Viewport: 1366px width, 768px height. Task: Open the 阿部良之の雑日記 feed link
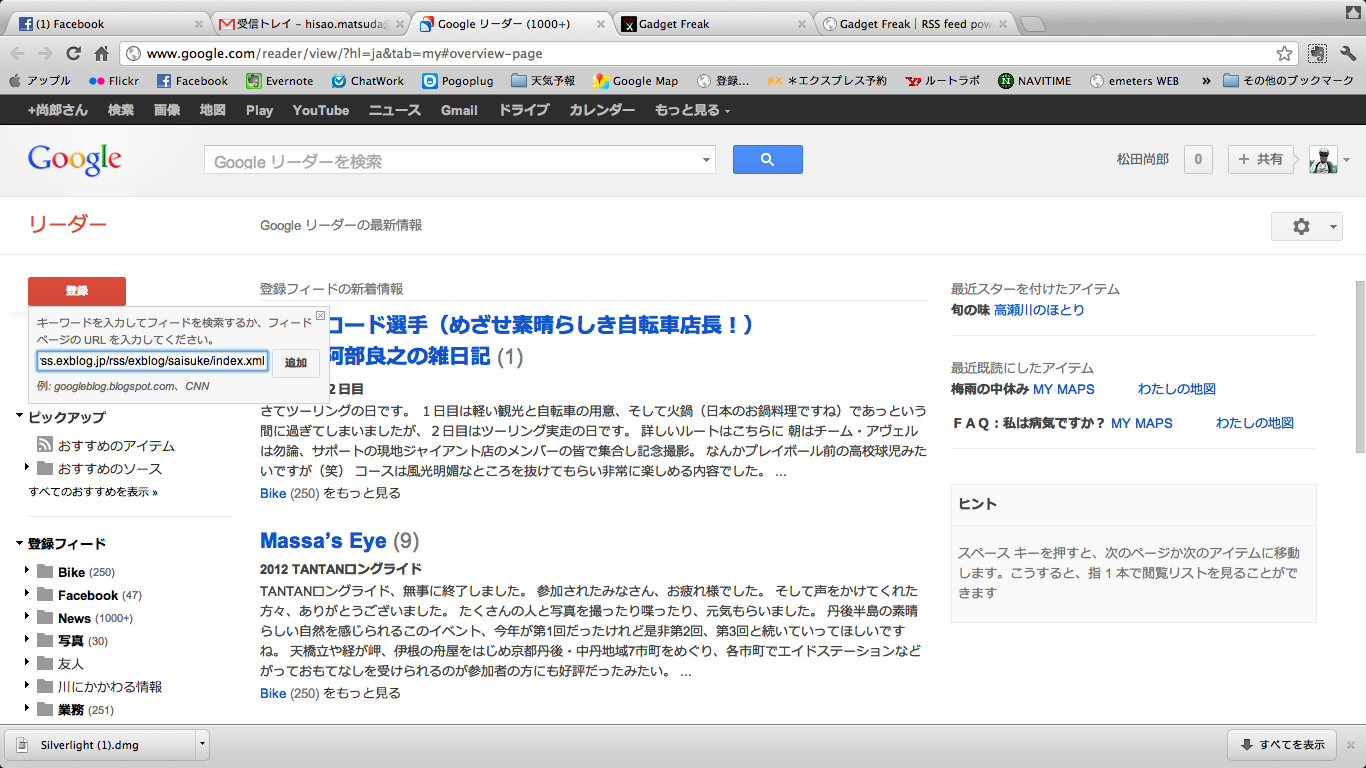pos(410,356)
